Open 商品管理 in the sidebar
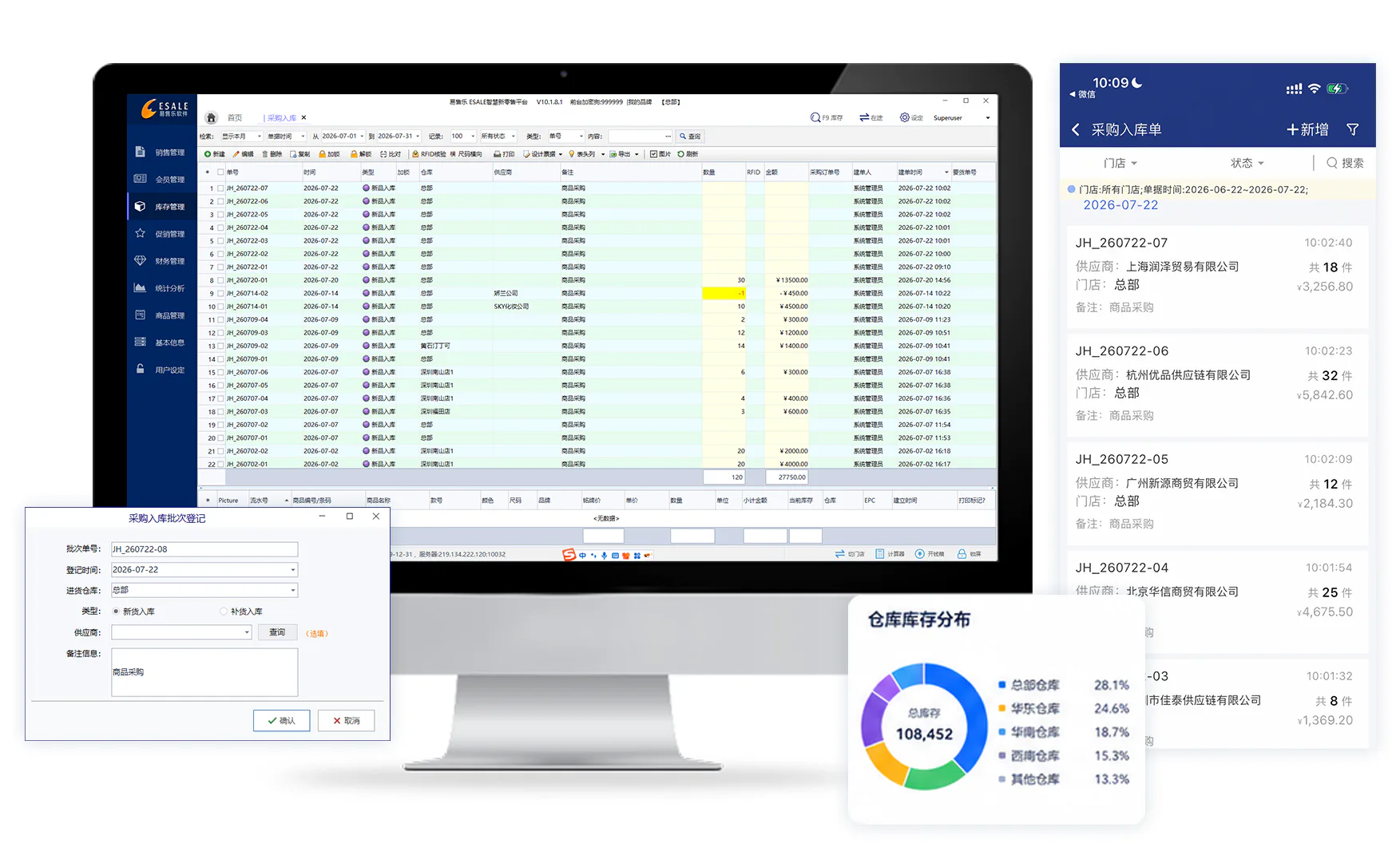 [x=161, y=315]
